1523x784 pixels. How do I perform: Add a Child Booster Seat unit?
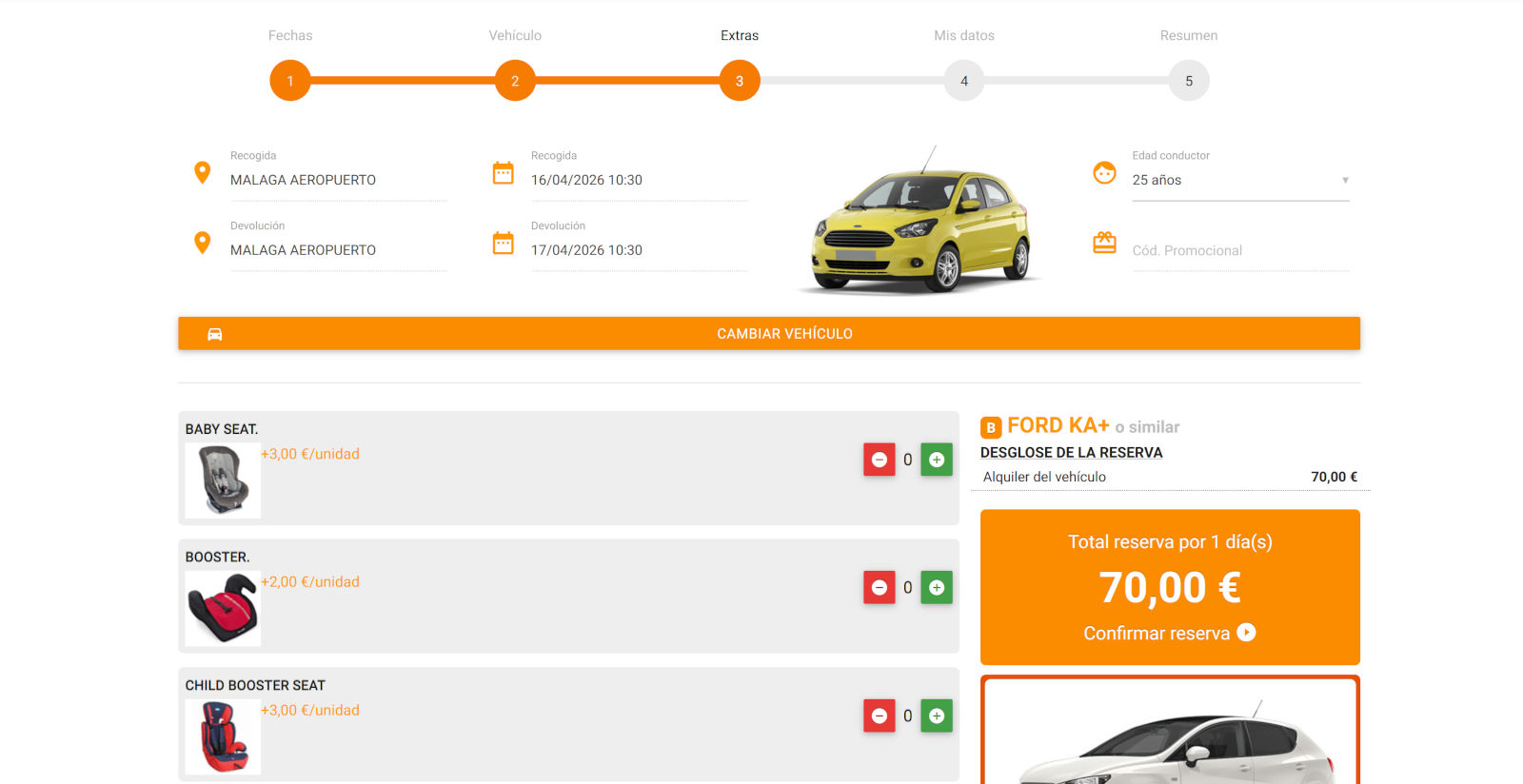pyautogui.click(x=936, y=715)
